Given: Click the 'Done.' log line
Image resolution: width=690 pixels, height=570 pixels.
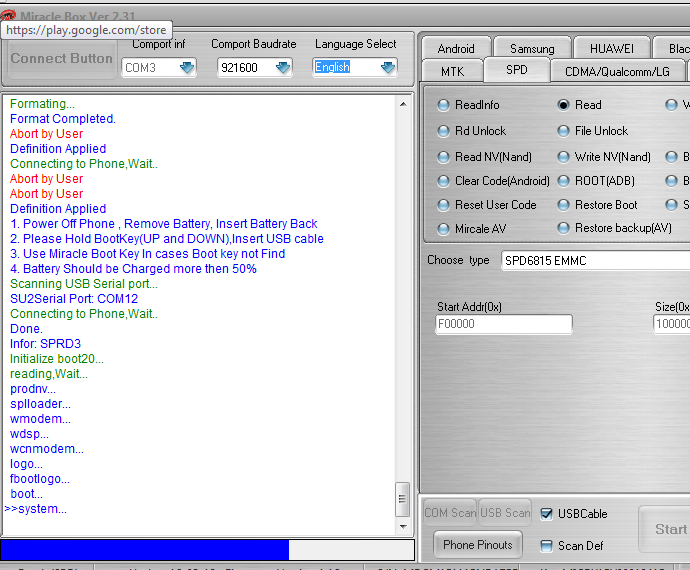Looking at the screenshot, I should pyautogui.click(x=26, y=329).
